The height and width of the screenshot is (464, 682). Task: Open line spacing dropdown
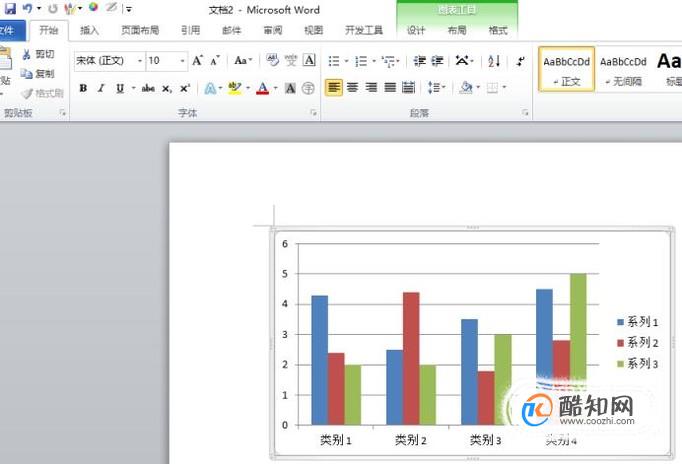436,87
